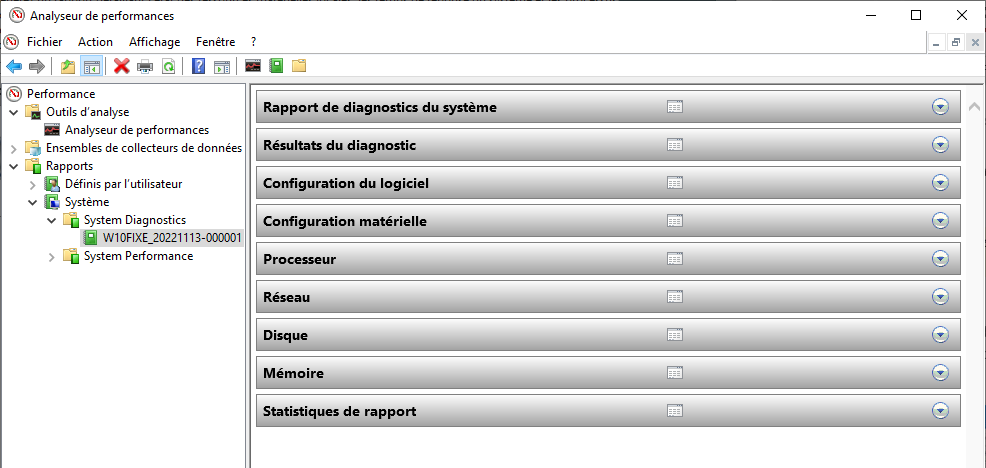
Task: Click the green Refresh toolbar icon
Action: coord(169,66)
